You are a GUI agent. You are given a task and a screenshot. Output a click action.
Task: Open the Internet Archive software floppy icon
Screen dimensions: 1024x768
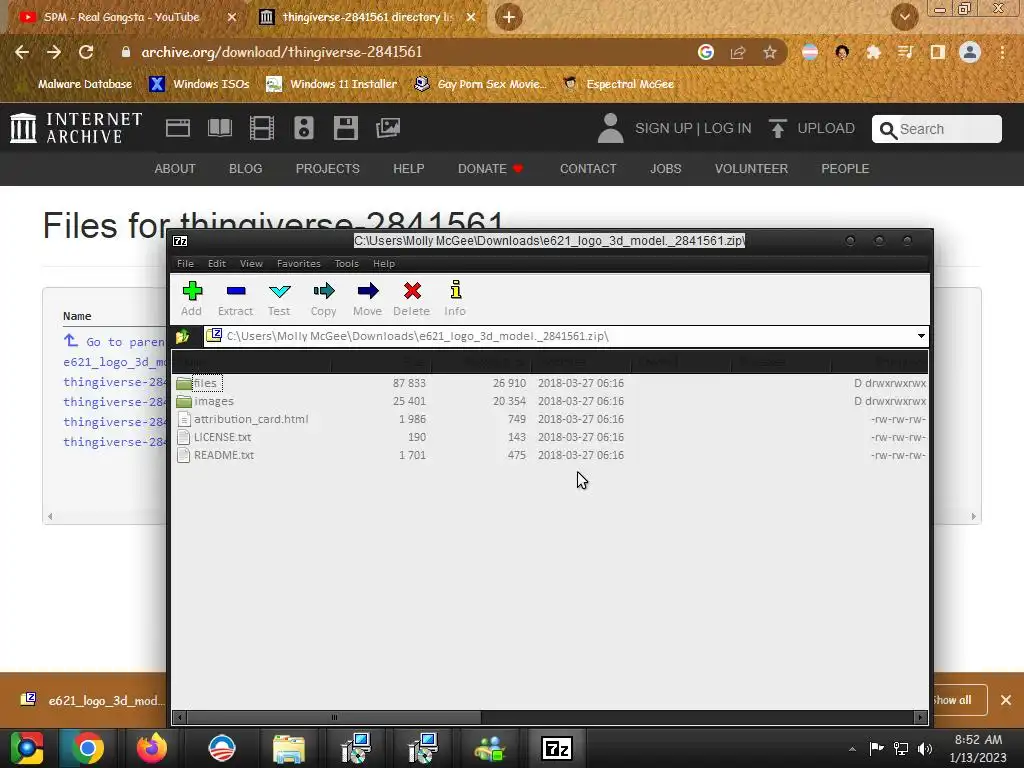(345, 128)
